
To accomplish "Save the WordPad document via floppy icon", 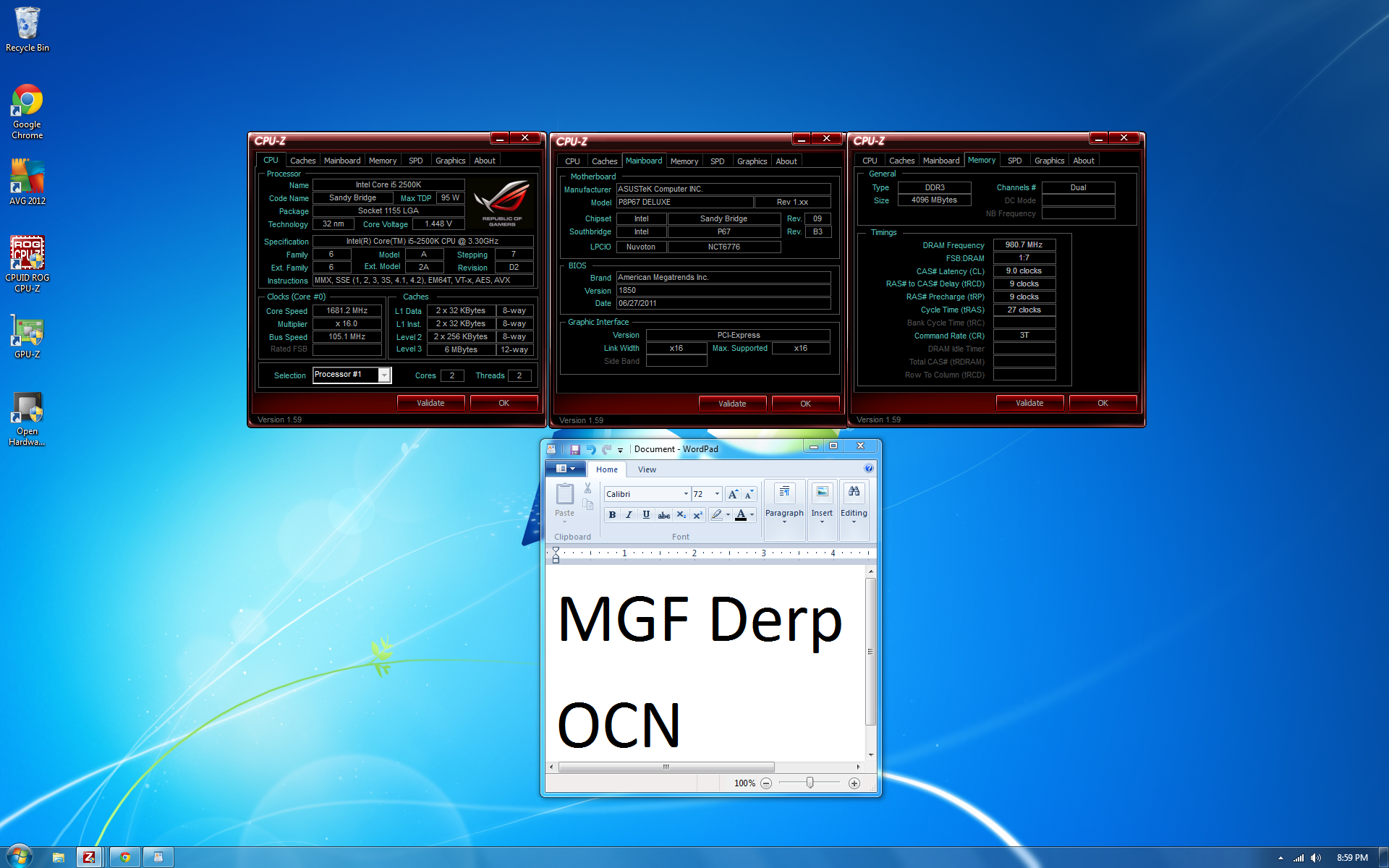I will (575, 449).
